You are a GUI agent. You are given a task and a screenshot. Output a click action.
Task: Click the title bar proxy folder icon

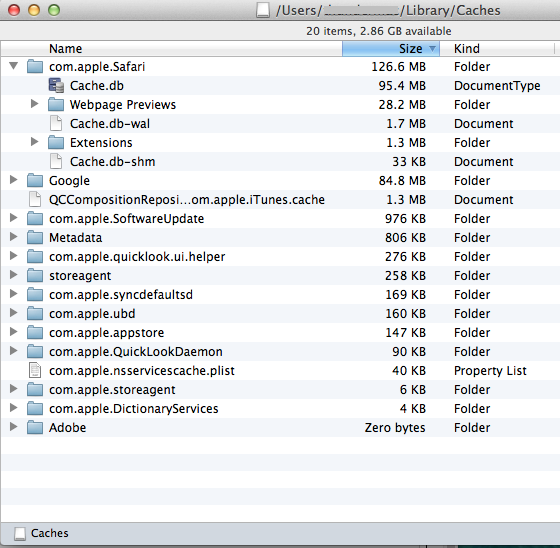pyautogui.click(x=263, y=10)
